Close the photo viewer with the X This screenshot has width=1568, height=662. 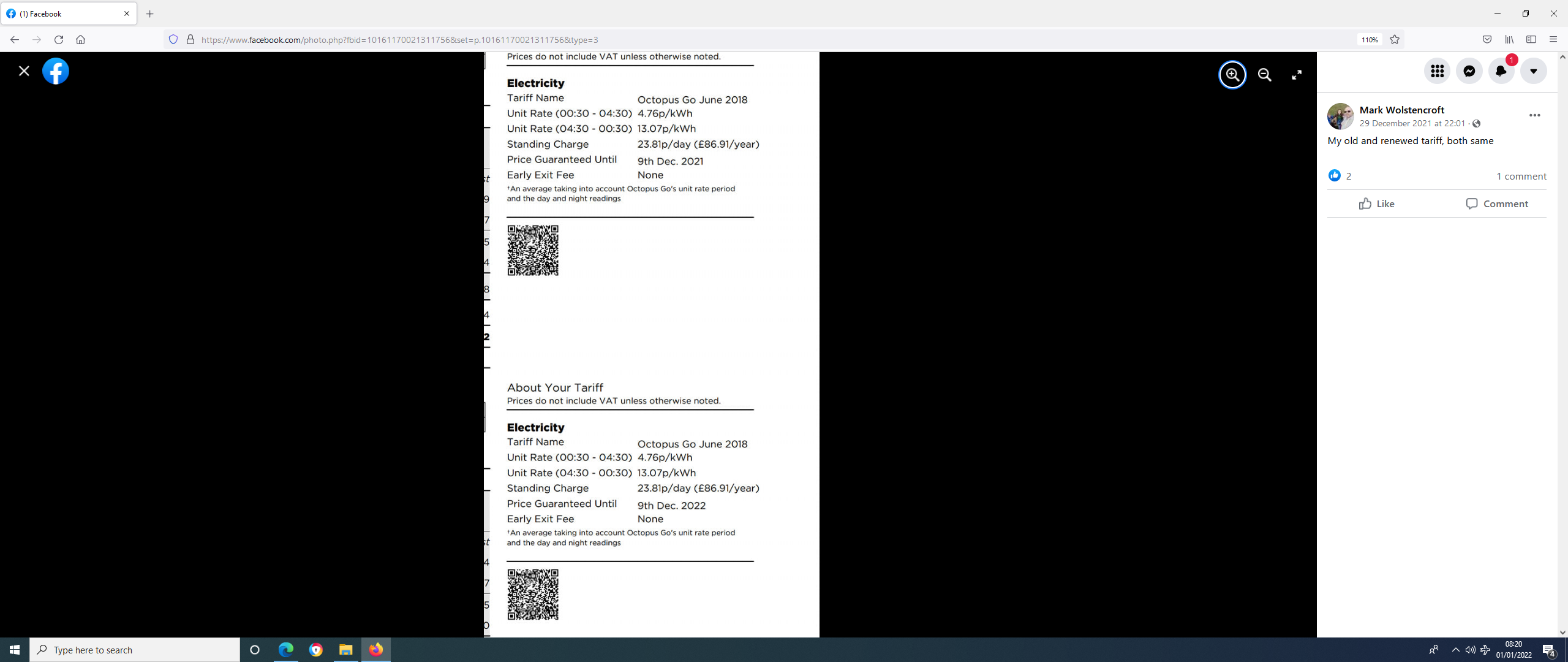24,71
